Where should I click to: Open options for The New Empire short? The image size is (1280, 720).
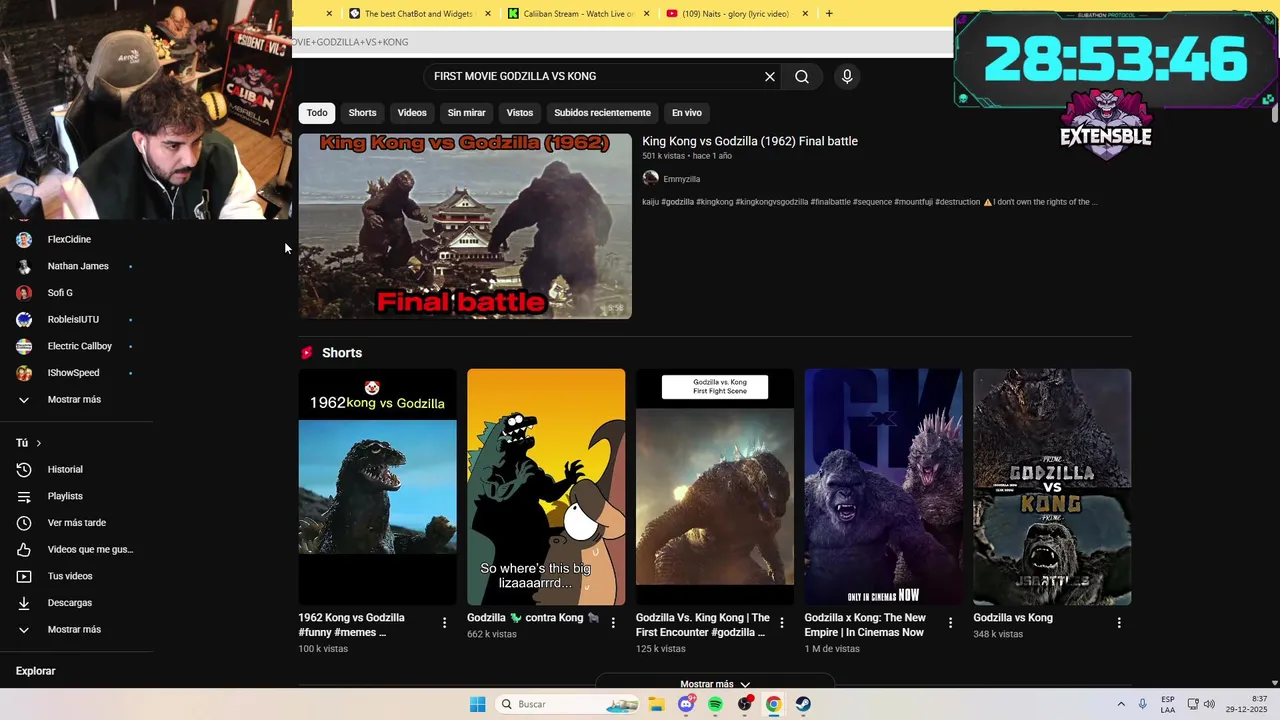coord(950,623)
